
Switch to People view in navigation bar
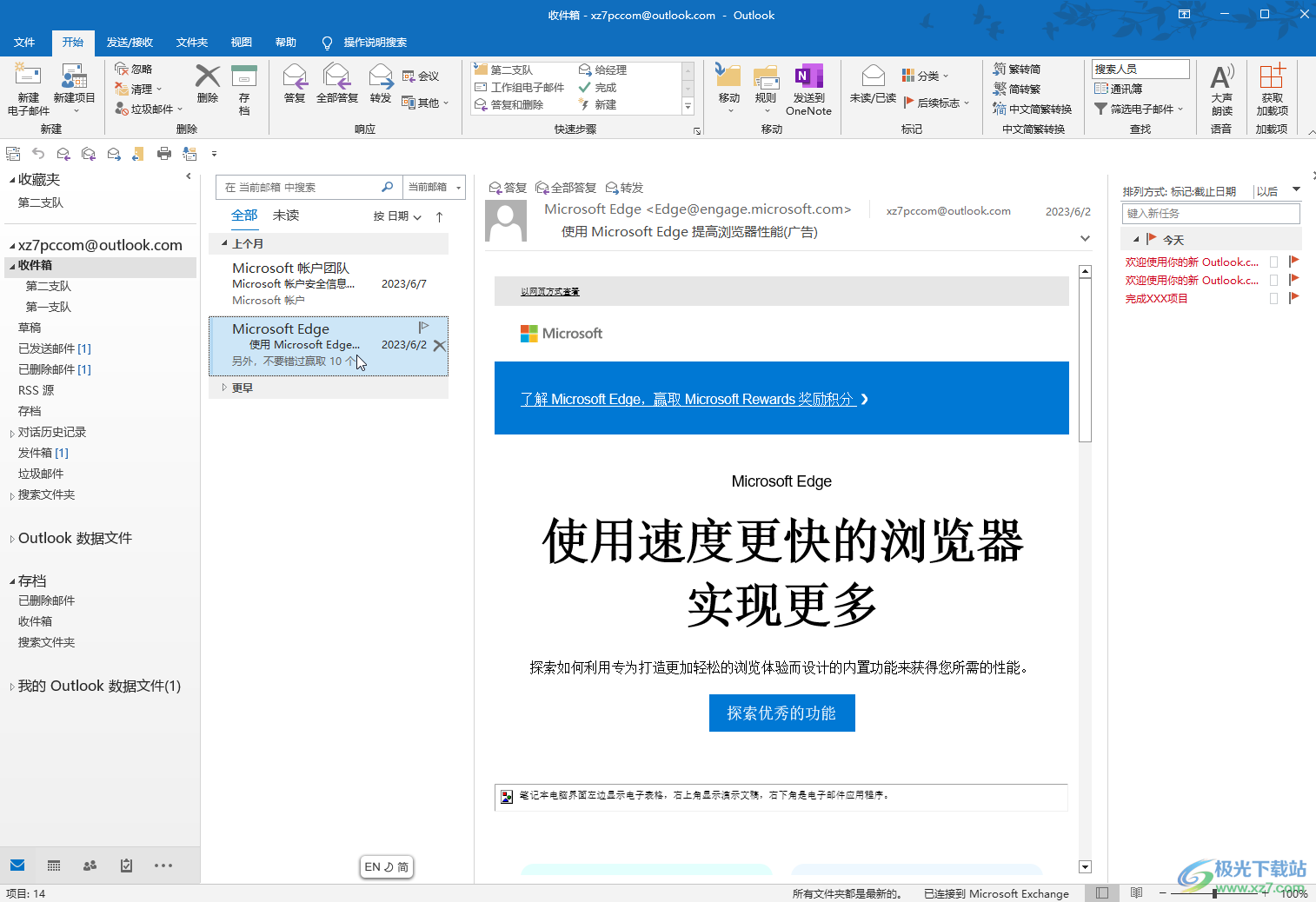pyautogui.click(x=90, y=866)
